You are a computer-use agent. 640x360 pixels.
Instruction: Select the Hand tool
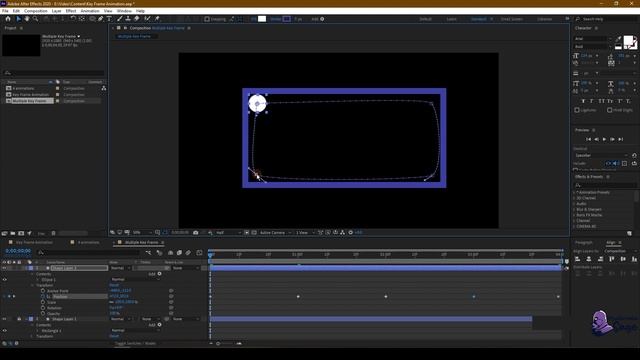27,19
